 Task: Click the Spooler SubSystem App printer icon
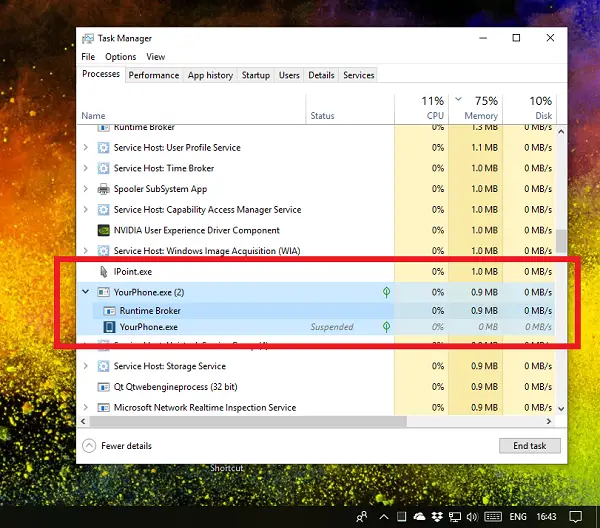[x=103, y=189]
